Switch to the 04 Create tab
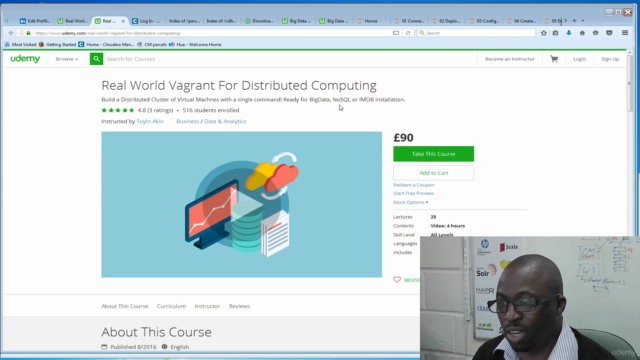The image size is (640, 360). [522, 21]
